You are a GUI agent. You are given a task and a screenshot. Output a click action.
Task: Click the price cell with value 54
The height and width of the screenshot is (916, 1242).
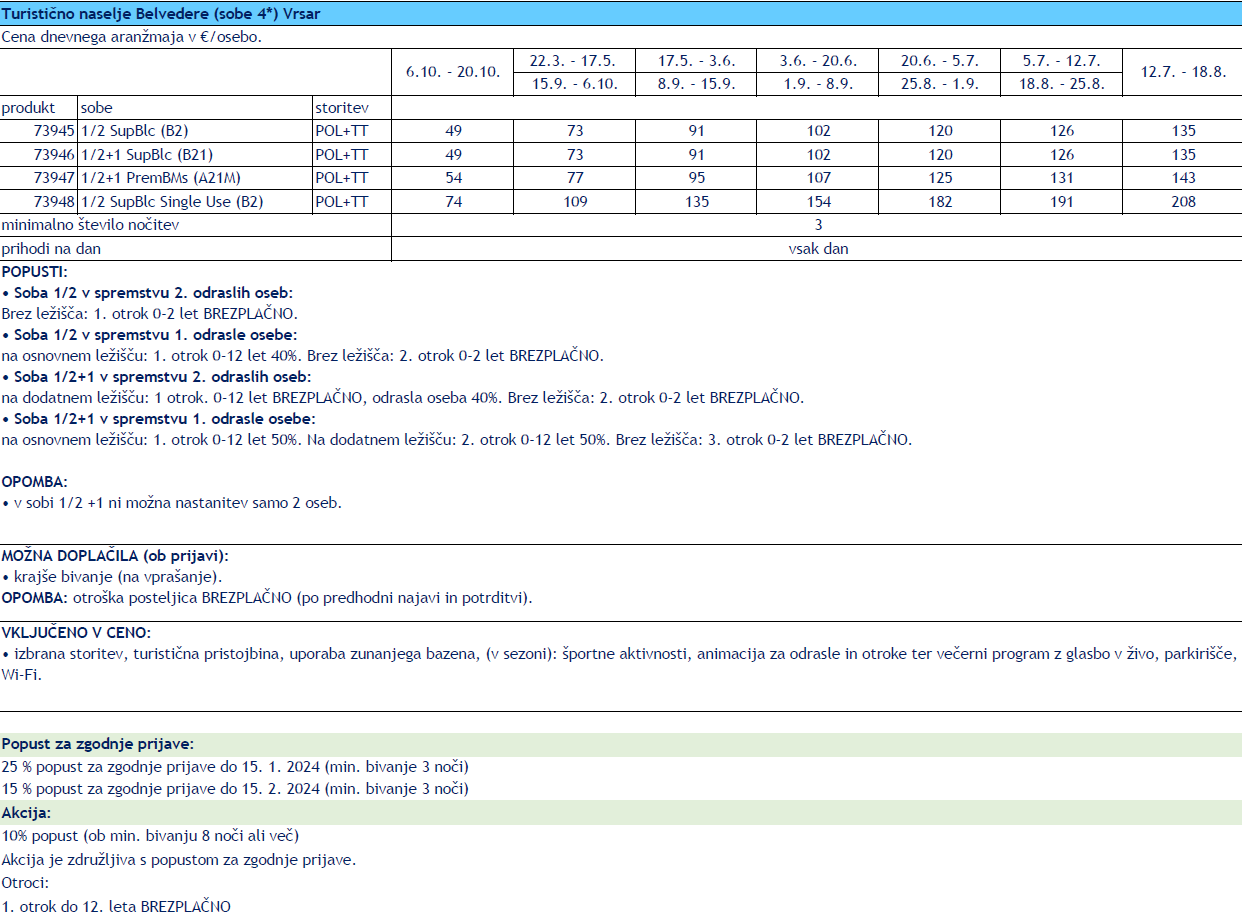pos(452,178)
